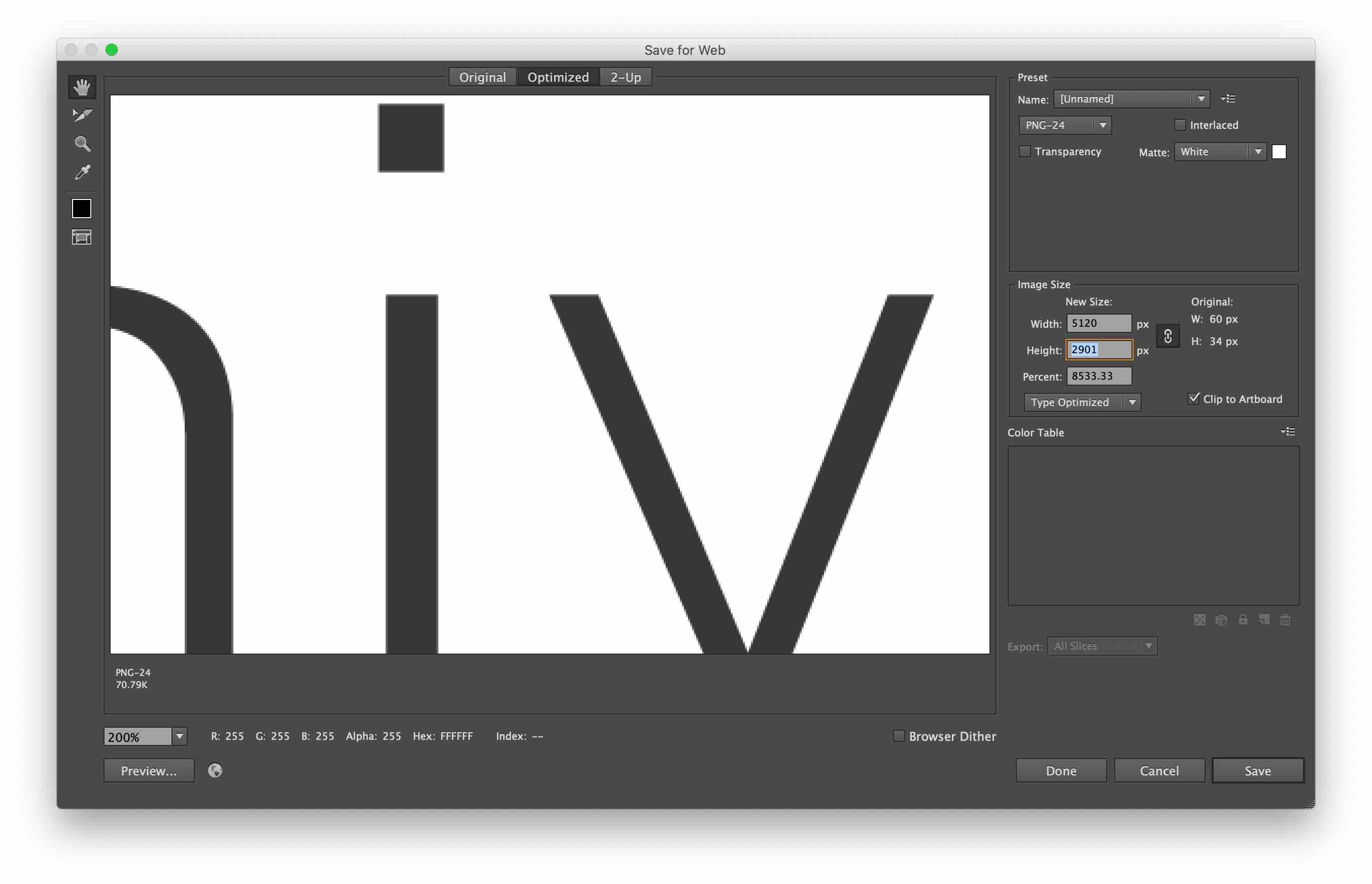Uncheck Clip to Artboard
Image resolution: width=1372 pixels, height=884 pixels.
coord(1193,398)
